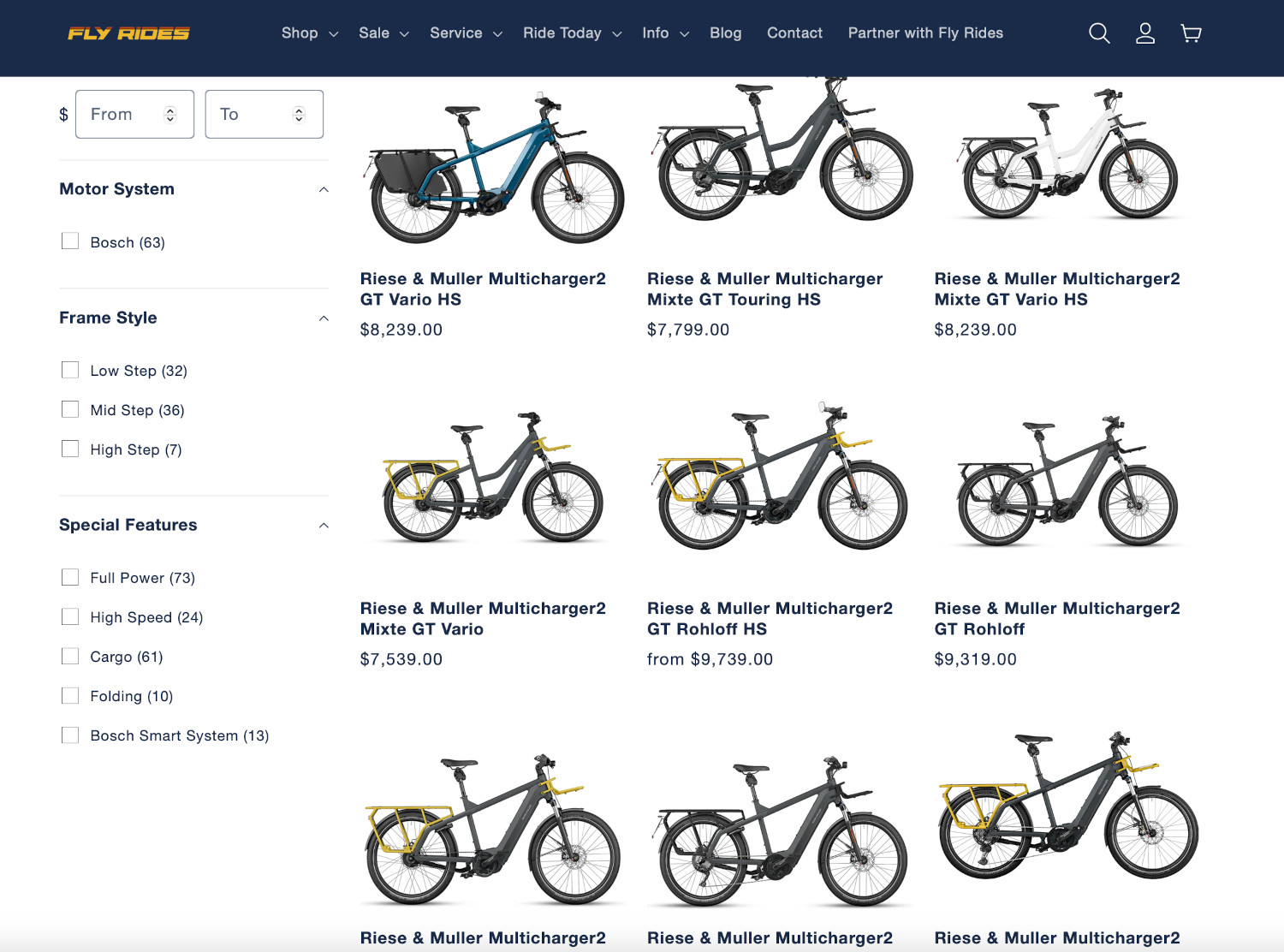Click the price To field stepper arrows
Viewport: 1284px width, 952px height.
(299, 115)
